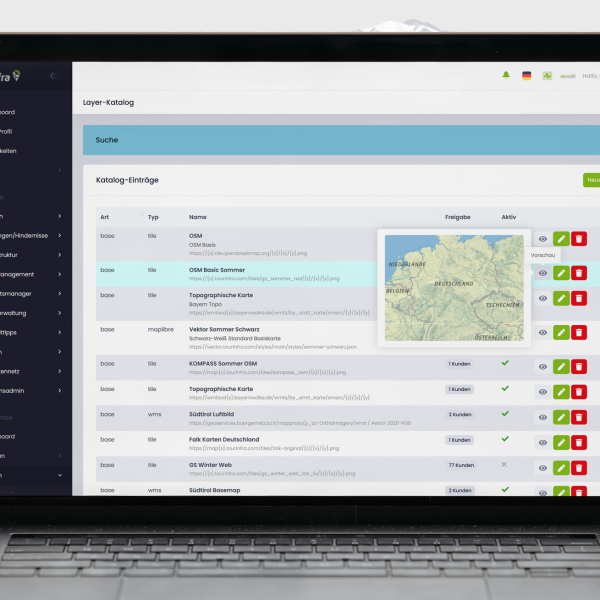
Task: Edit the Topographische Karte entry with 1 Kunden
Action: coord(561,392)
